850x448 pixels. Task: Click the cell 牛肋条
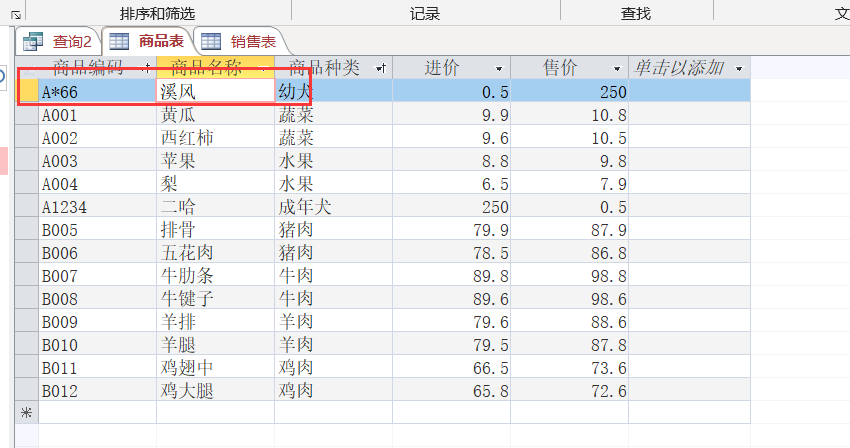click(216, 276)
